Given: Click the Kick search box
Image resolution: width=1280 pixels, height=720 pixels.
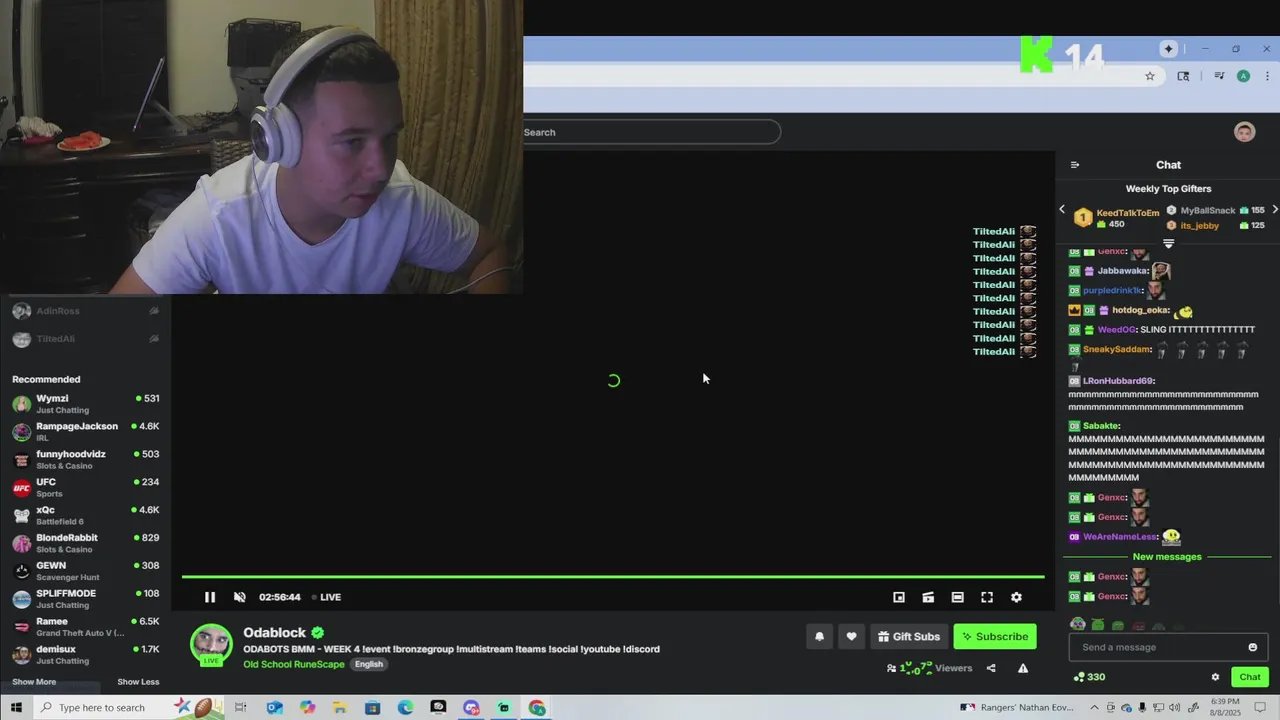Looking at the screenshot, I should [651, 132].
